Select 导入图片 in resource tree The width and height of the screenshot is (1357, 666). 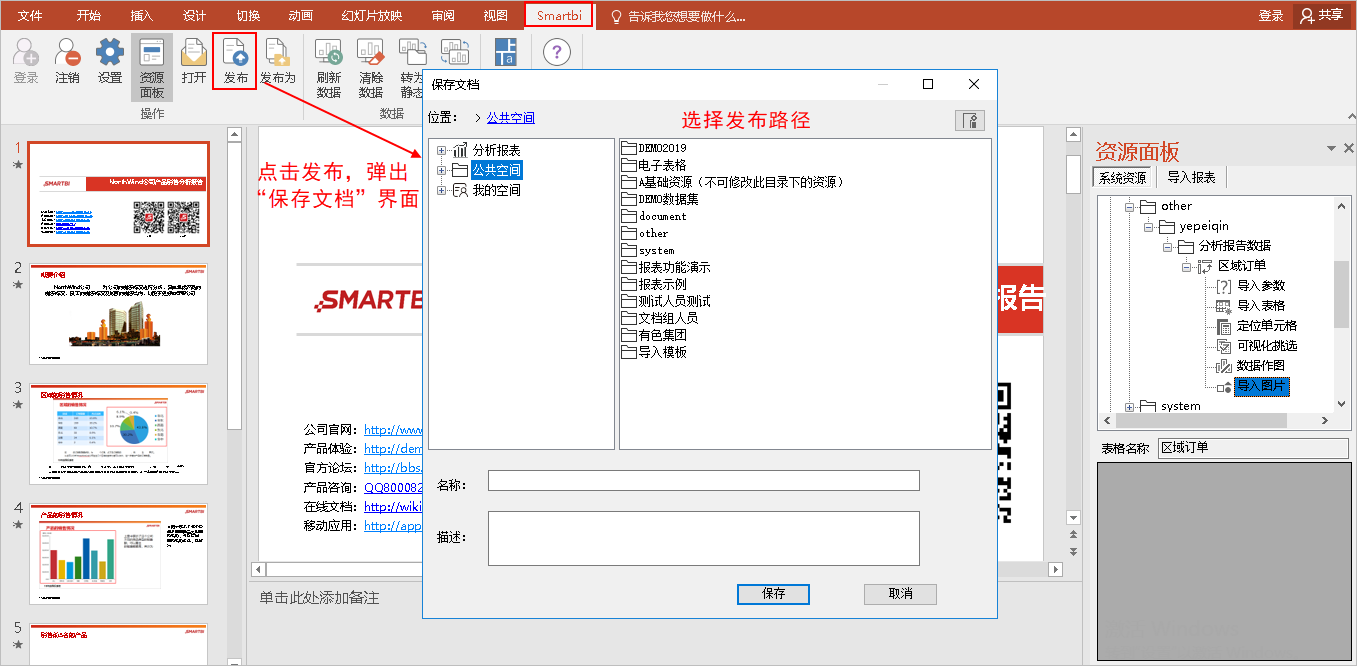click(1262, 386)
